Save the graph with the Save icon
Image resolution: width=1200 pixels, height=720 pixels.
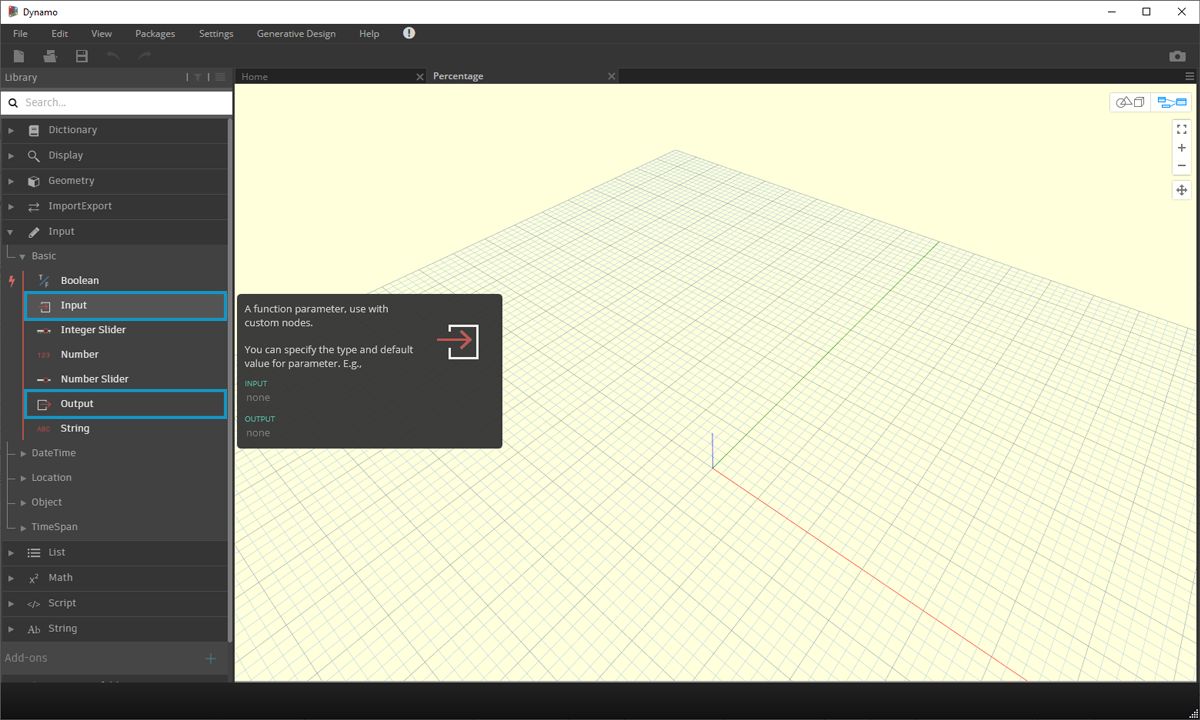click(x=81, y=56)
